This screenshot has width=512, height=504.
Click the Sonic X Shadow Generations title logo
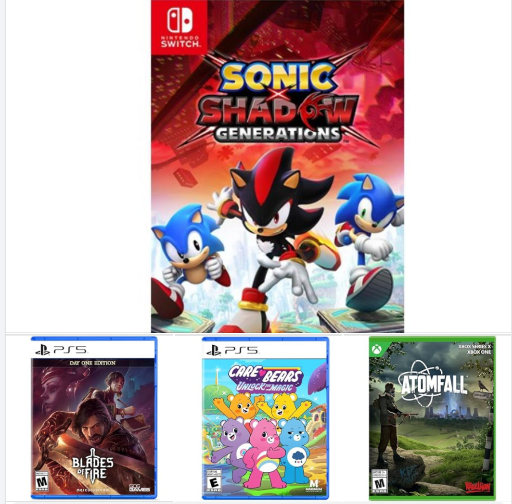click(x=277, y=103)
